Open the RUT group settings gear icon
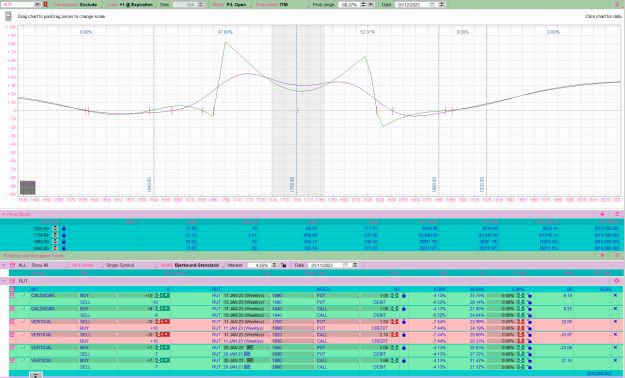The width and height of the screenshot is (625, 378). [617, 281]
